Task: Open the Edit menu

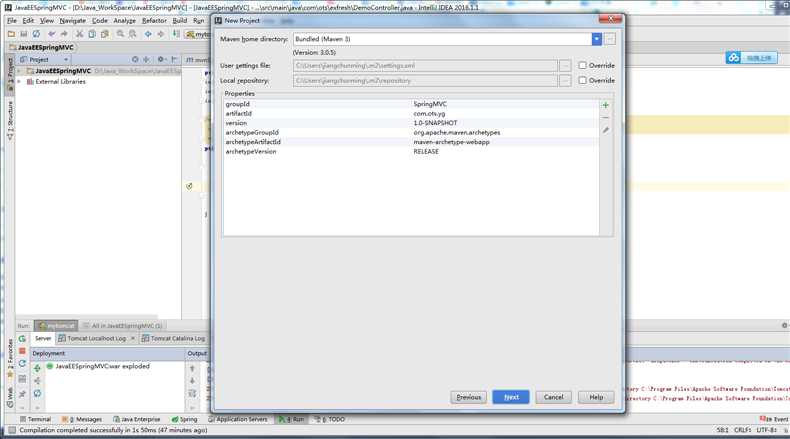Action: pyautogui.click(x=28, y=21)
